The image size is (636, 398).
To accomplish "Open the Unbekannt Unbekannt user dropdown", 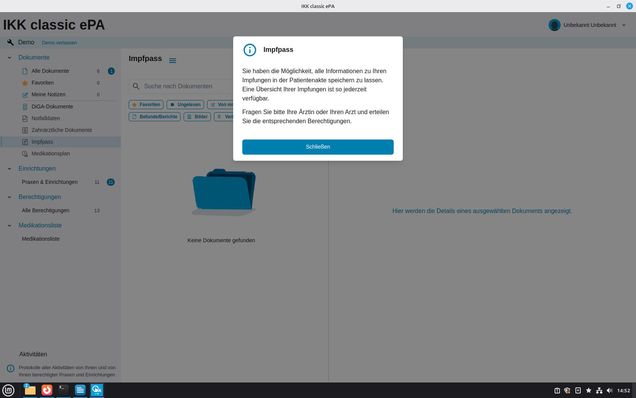I will [x=587, y=25].
